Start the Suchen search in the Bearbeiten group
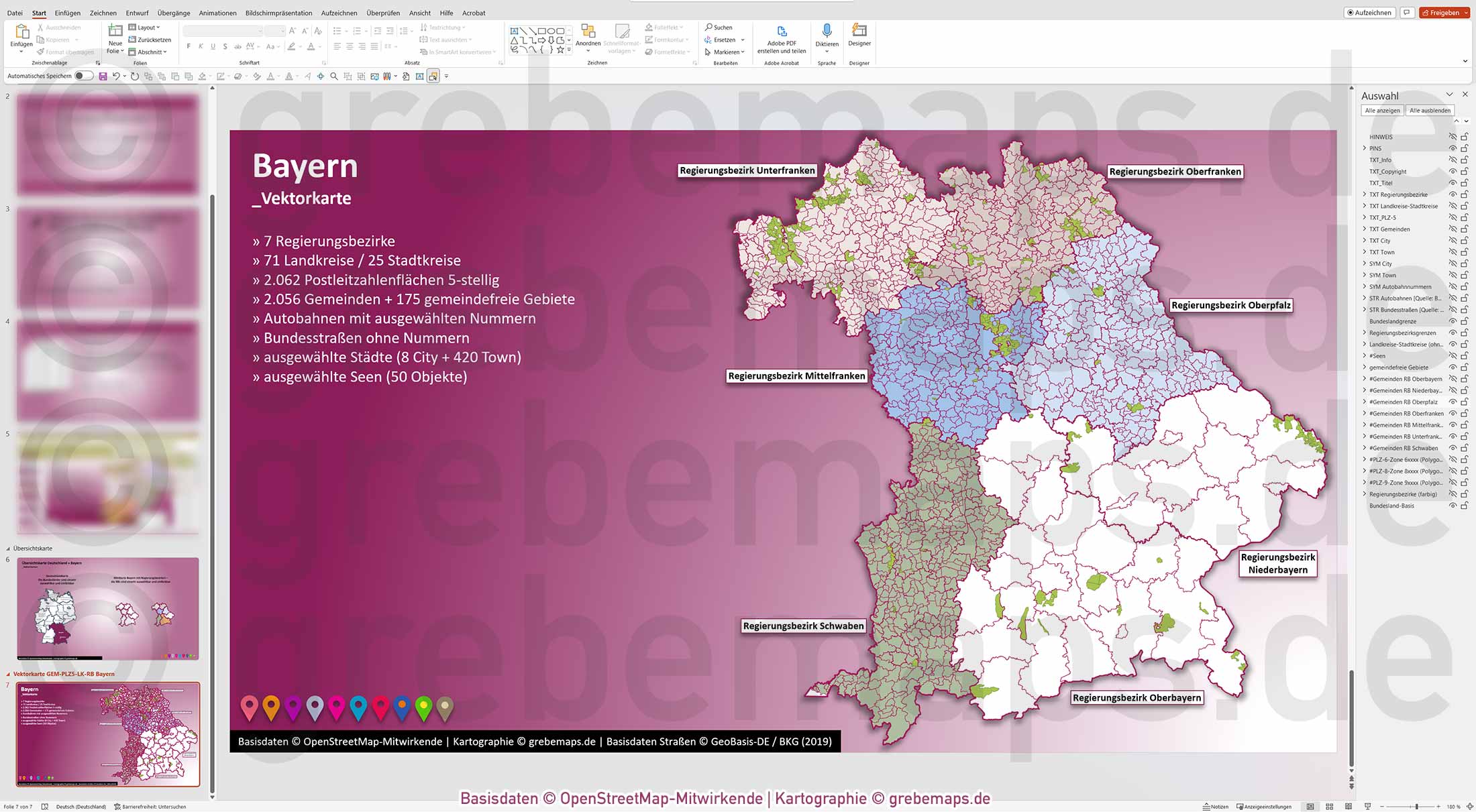Screen dimensions: 1476x812 [718, 27]
